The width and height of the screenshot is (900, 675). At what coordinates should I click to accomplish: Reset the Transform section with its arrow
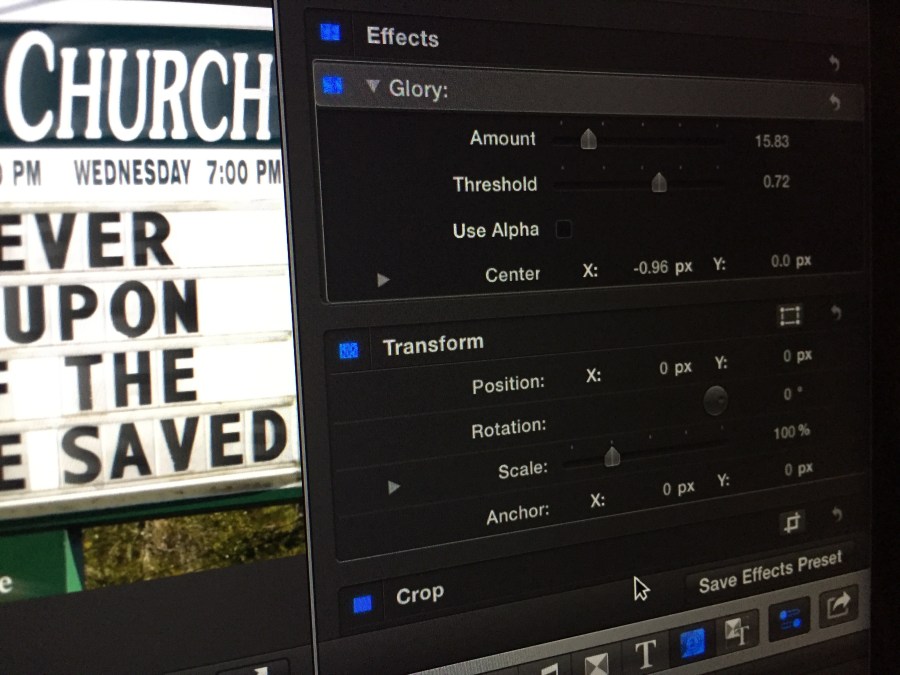tap(835, 314)
